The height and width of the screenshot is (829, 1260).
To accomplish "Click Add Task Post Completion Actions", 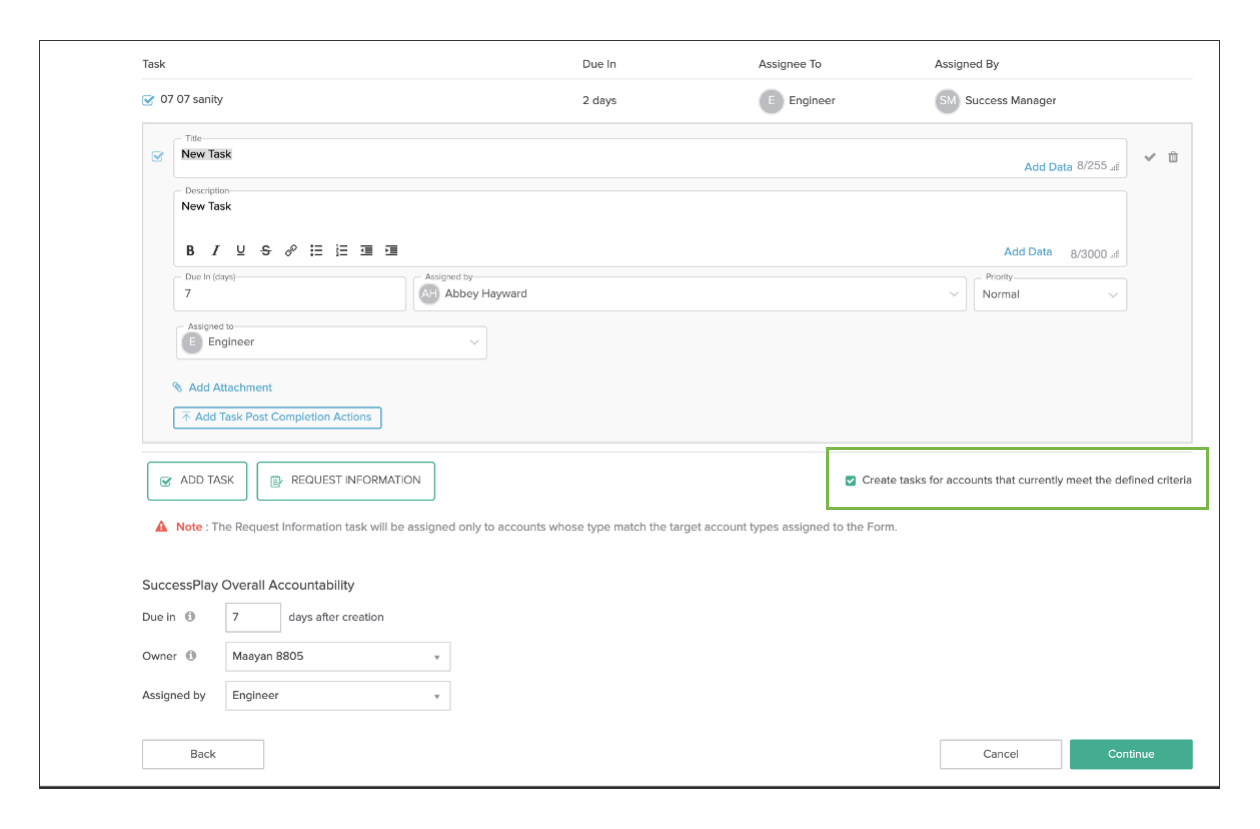I will tap(277, 417).
